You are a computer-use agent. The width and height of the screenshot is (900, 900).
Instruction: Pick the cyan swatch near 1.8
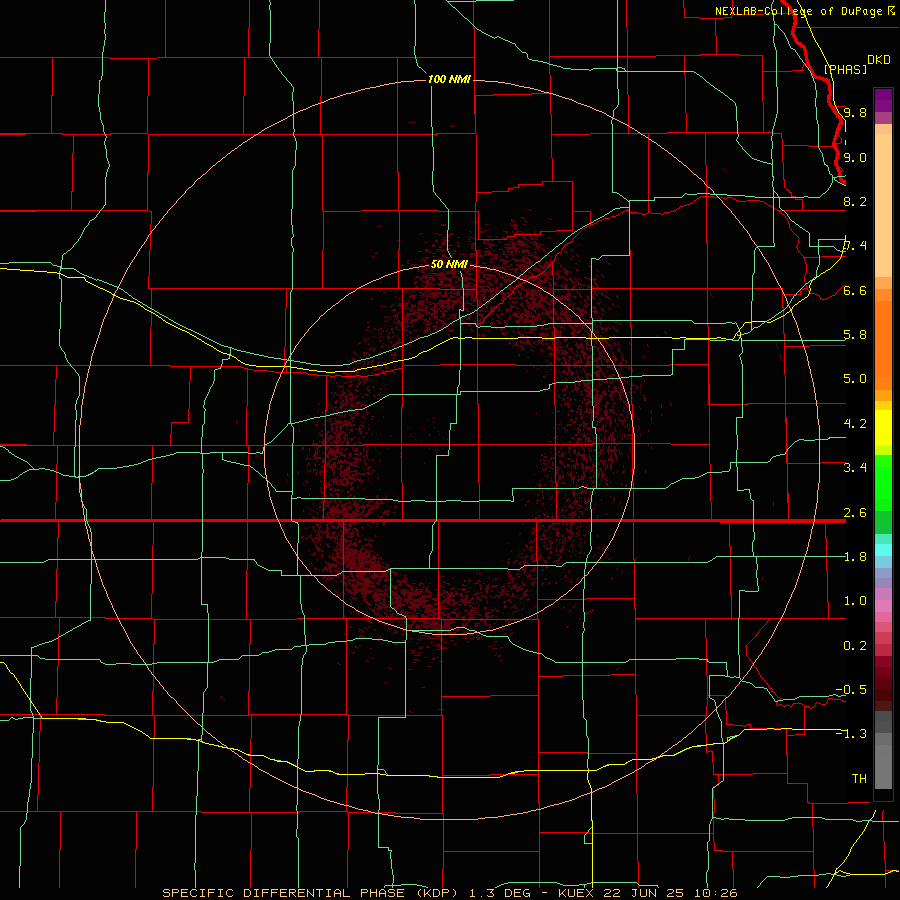point(883,550)
